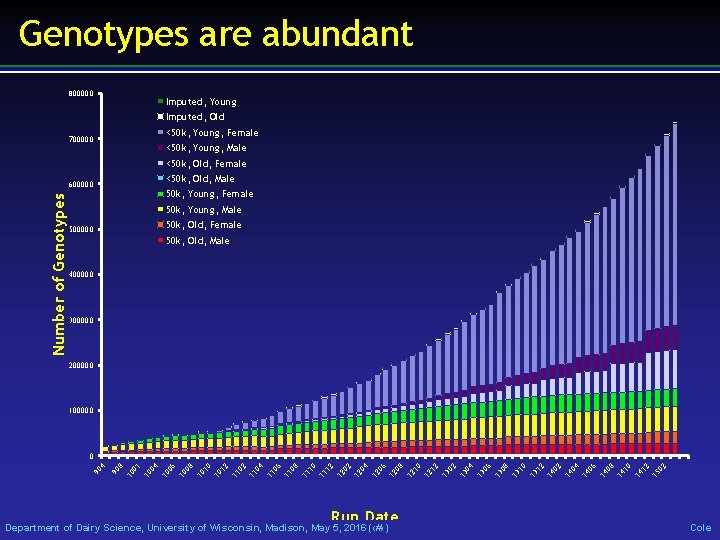Click the '50k, Old, Male' red legend swatch

coord(160,240)
